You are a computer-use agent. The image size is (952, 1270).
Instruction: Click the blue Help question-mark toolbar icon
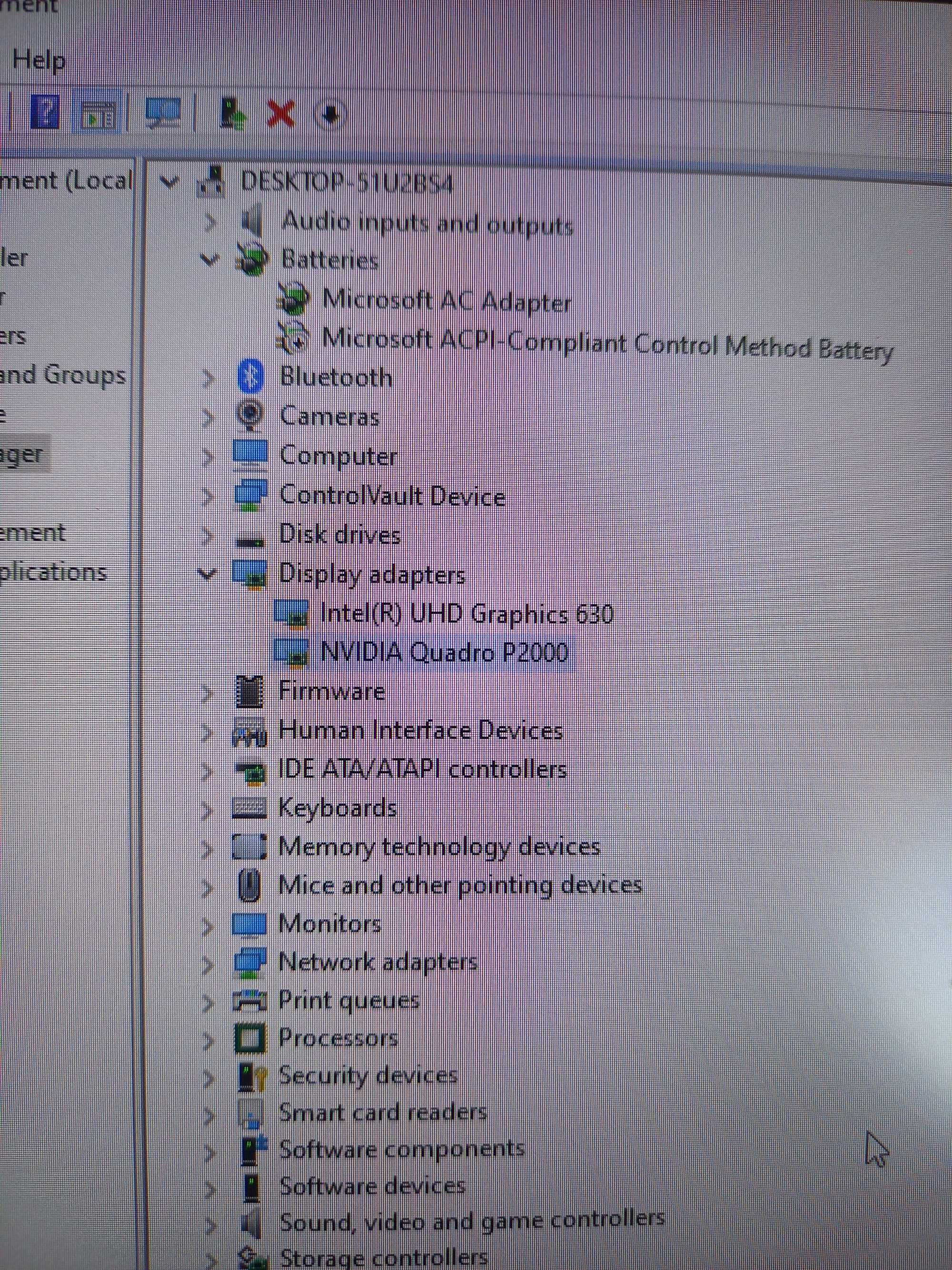(45, 111)
